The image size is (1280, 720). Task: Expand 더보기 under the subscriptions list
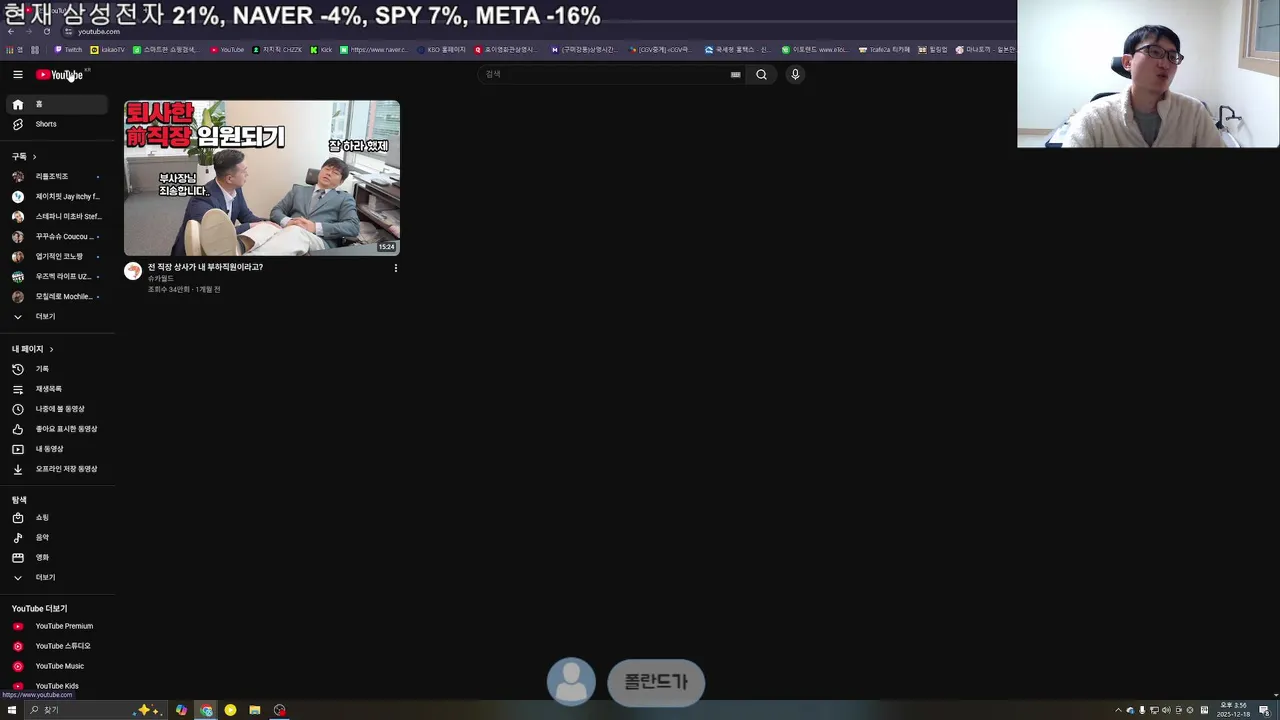click(57, 316)
